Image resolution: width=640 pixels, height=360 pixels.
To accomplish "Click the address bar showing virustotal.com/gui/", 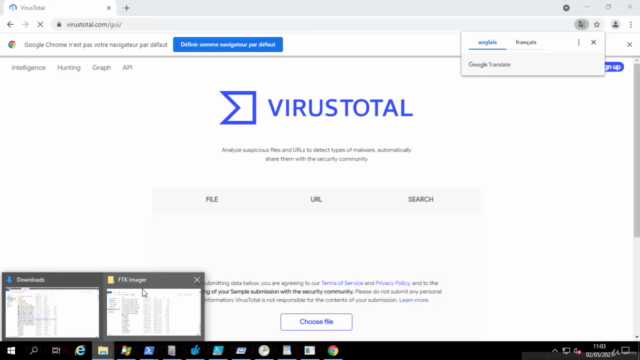I will [312, 24].
